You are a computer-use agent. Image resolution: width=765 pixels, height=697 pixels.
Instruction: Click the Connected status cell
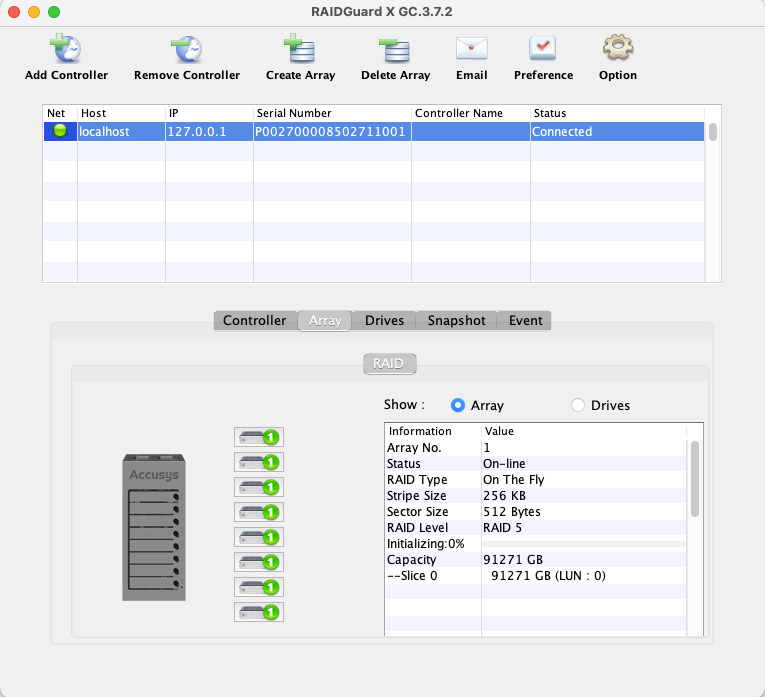point(617,132)
